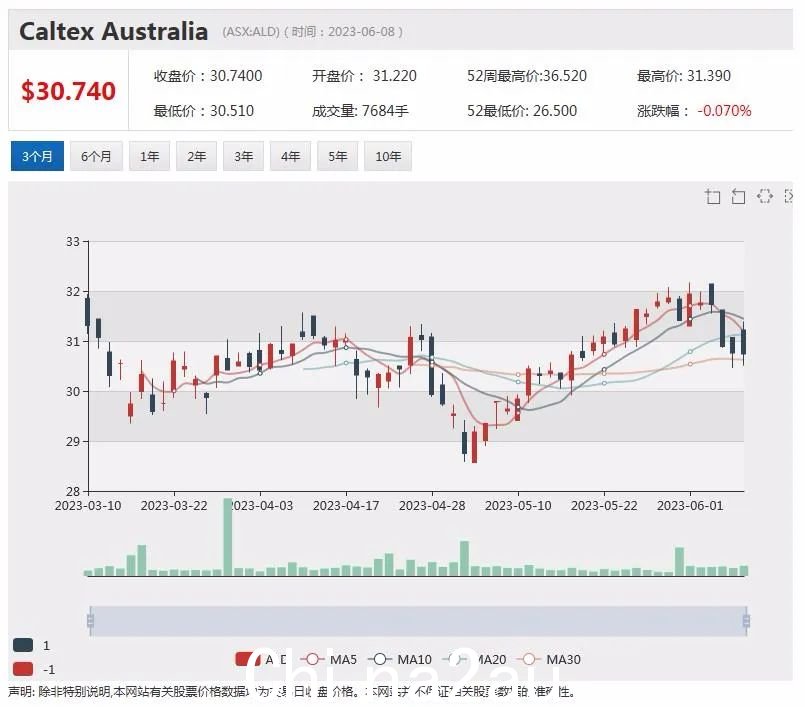Viewport: 805px width, 707px height.
Task: Click the large $30.740 price
Action: [x=68, y=91]
